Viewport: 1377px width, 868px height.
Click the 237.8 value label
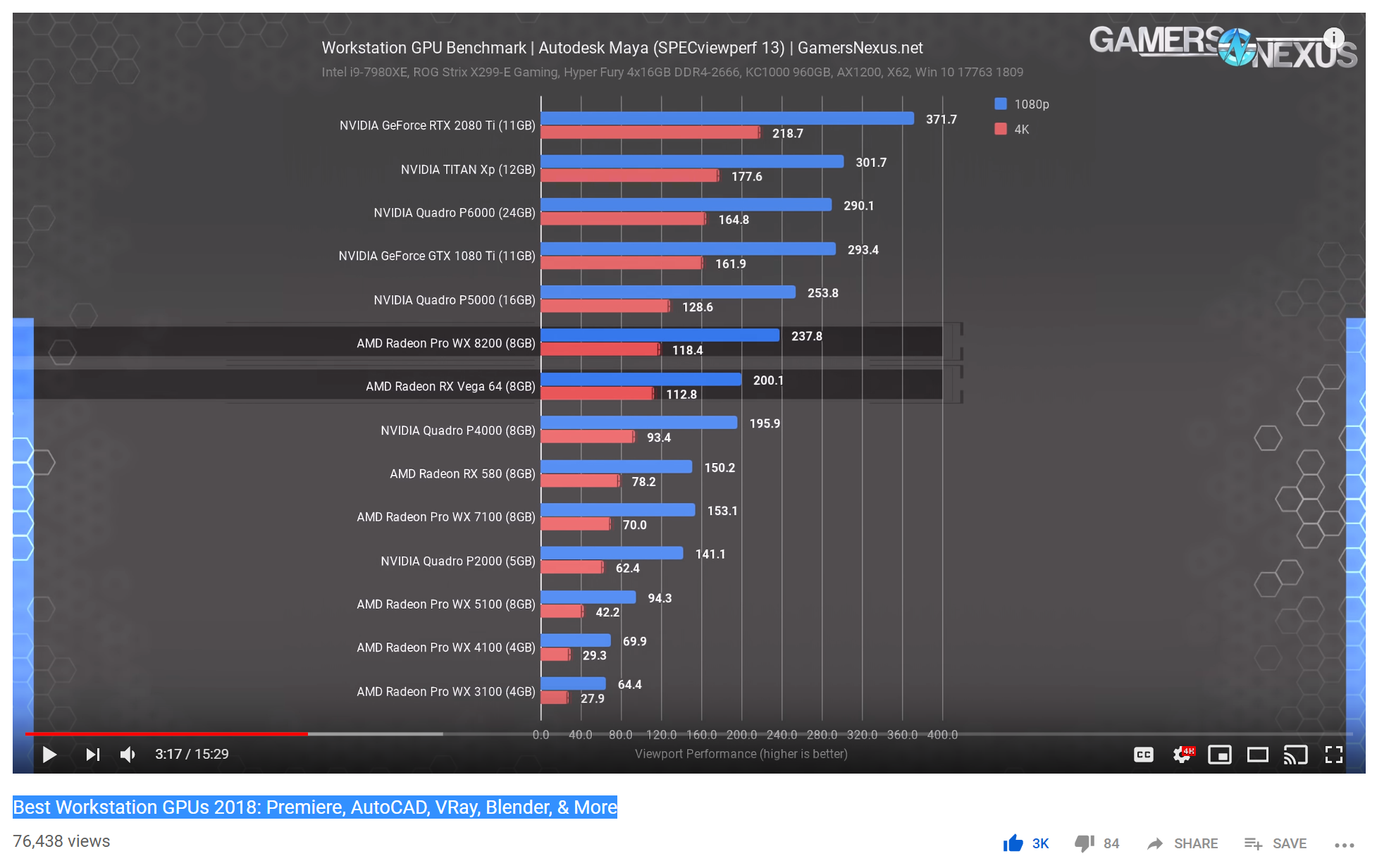click(x=807, y=336)
